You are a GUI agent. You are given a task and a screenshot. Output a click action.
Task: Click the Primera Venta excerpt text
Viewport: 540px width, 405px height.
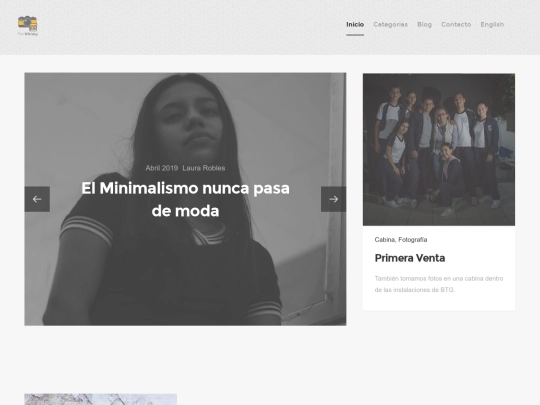[439, 284]
